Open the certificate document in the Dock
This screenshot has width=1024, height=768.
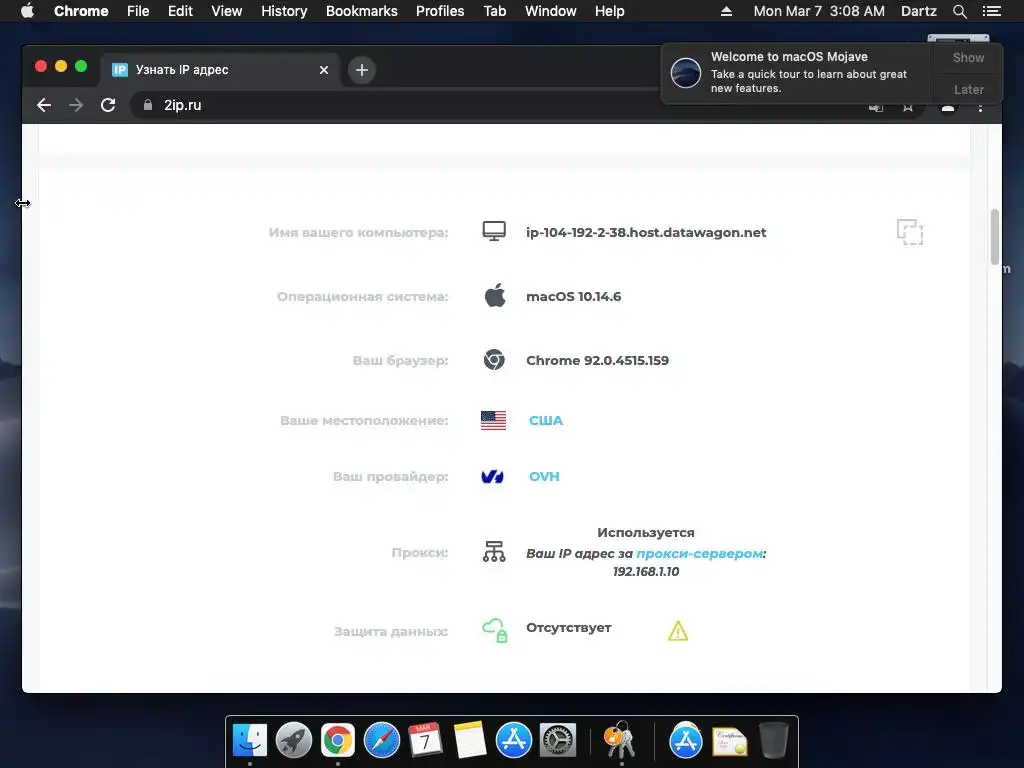[x=729, y=741]
